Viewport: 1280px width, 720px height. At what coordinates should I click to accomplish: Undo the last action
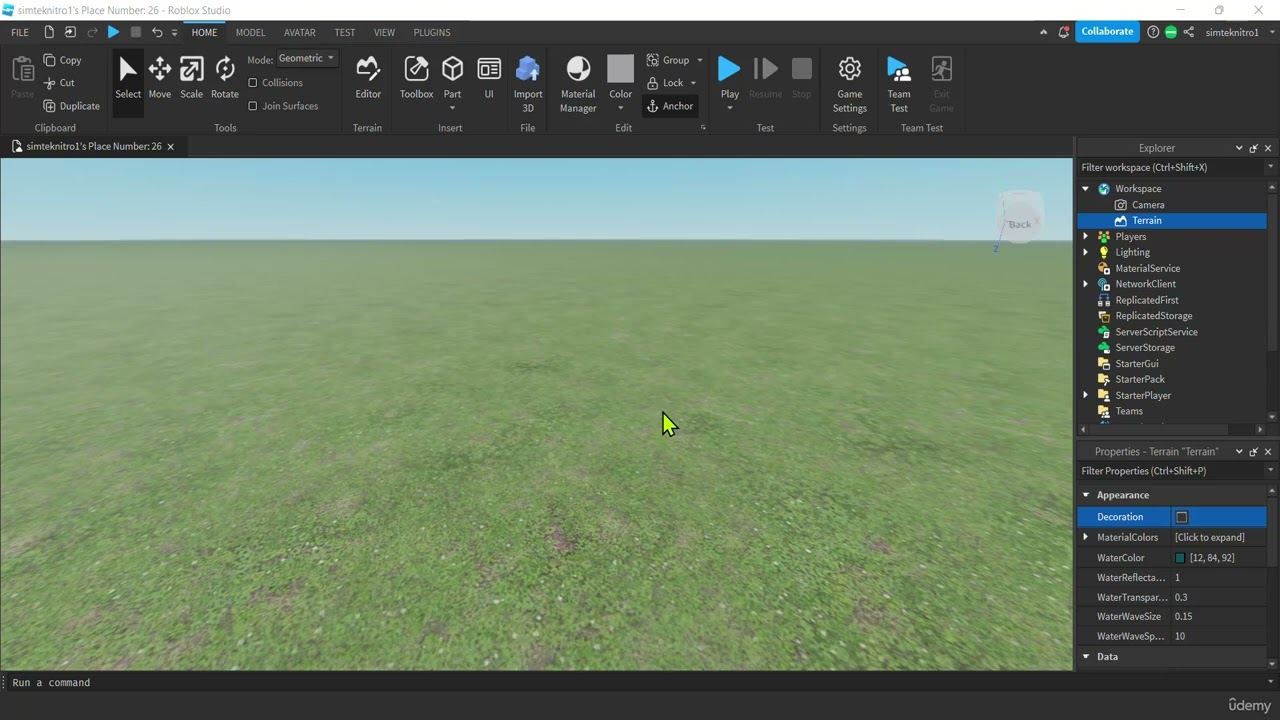[x=157, y=32]
